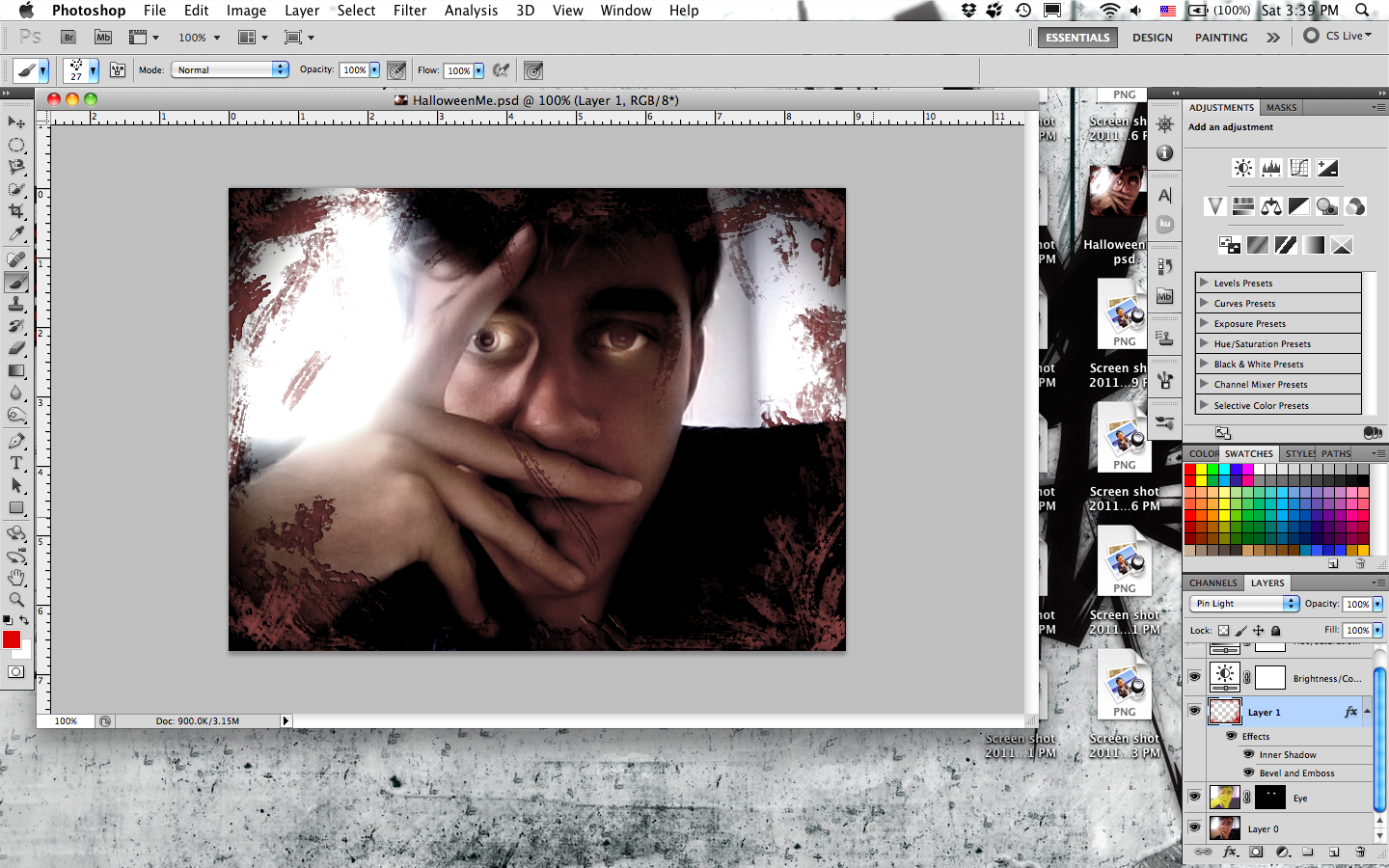Open the Layer menu
The image size is (1389, 868).
click(302, 11)
